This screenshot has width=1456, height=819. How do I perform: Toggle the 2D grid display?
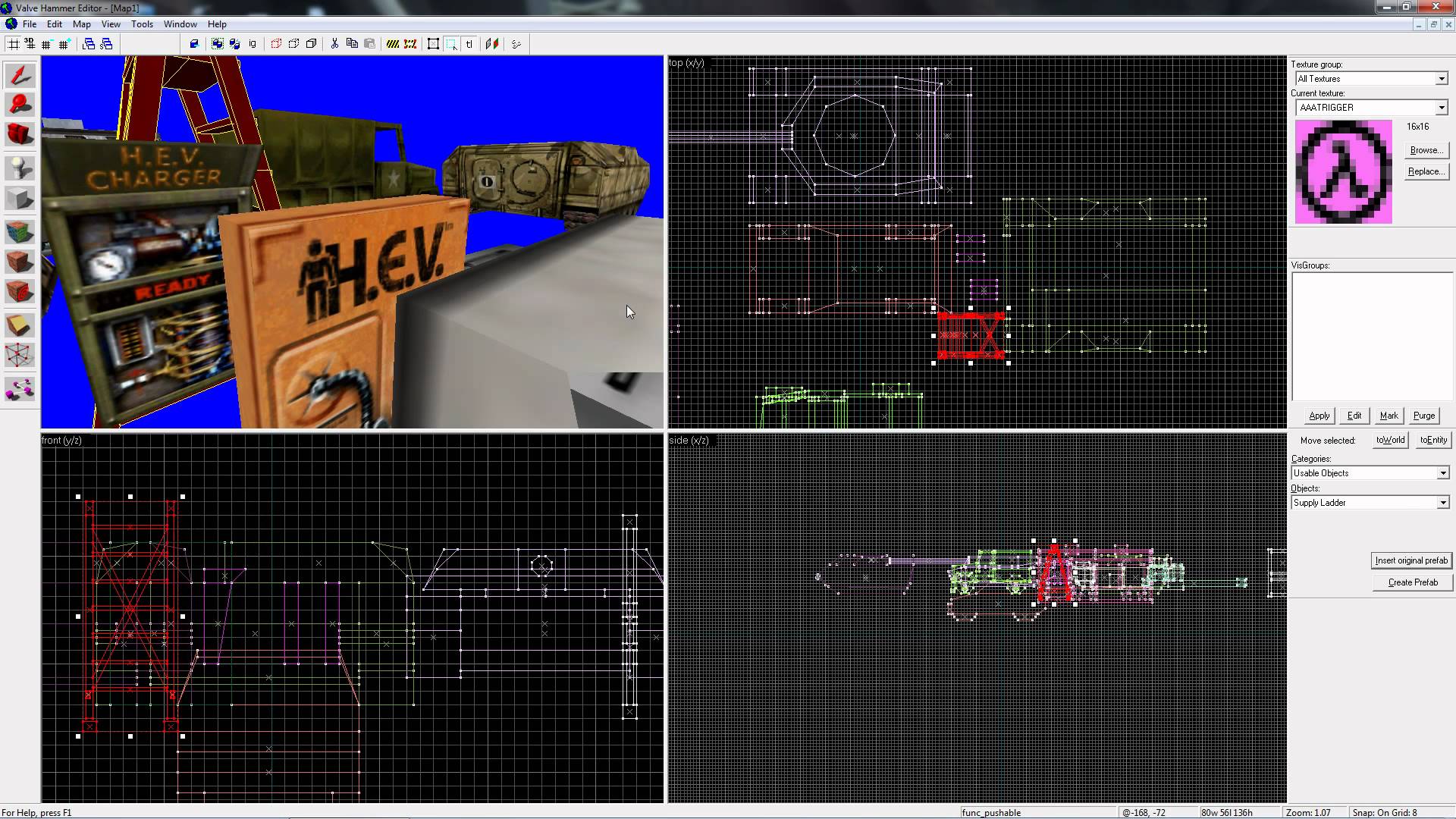tap(13, 44)
